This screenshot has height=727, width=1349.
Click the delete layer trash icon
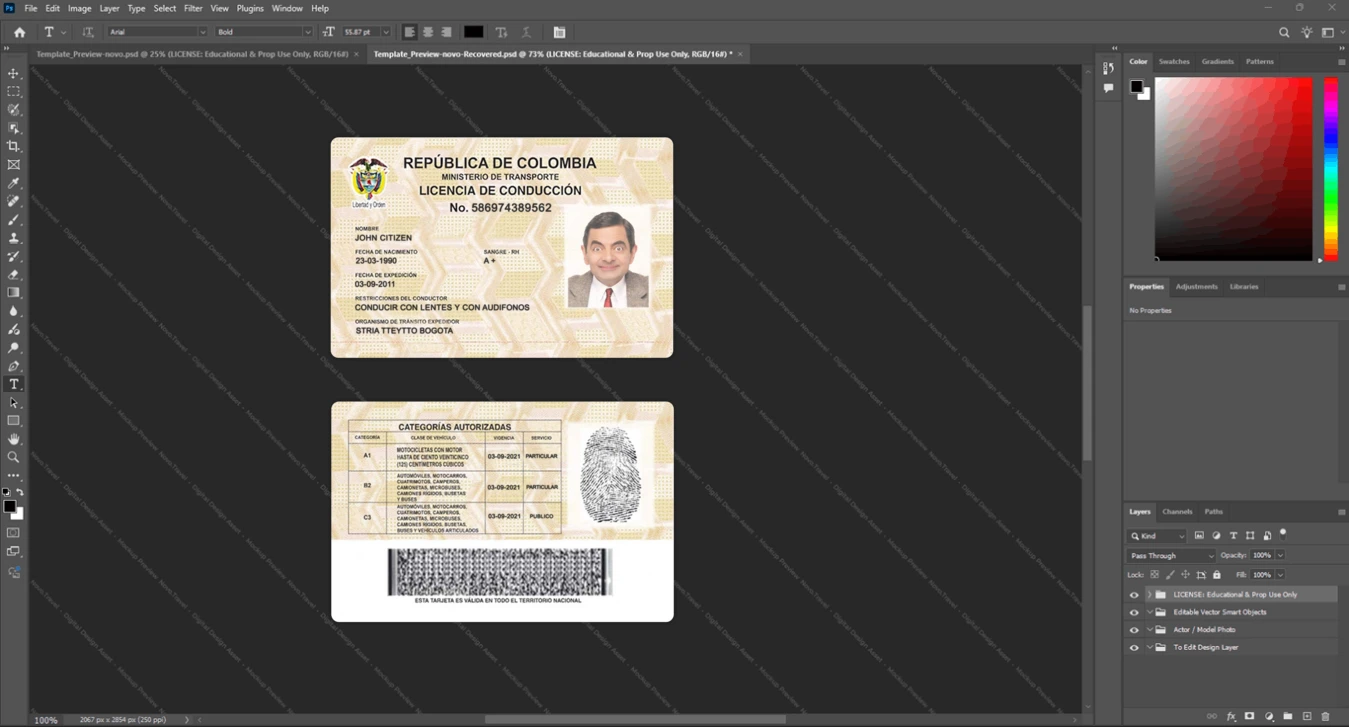coord(1326,716)
